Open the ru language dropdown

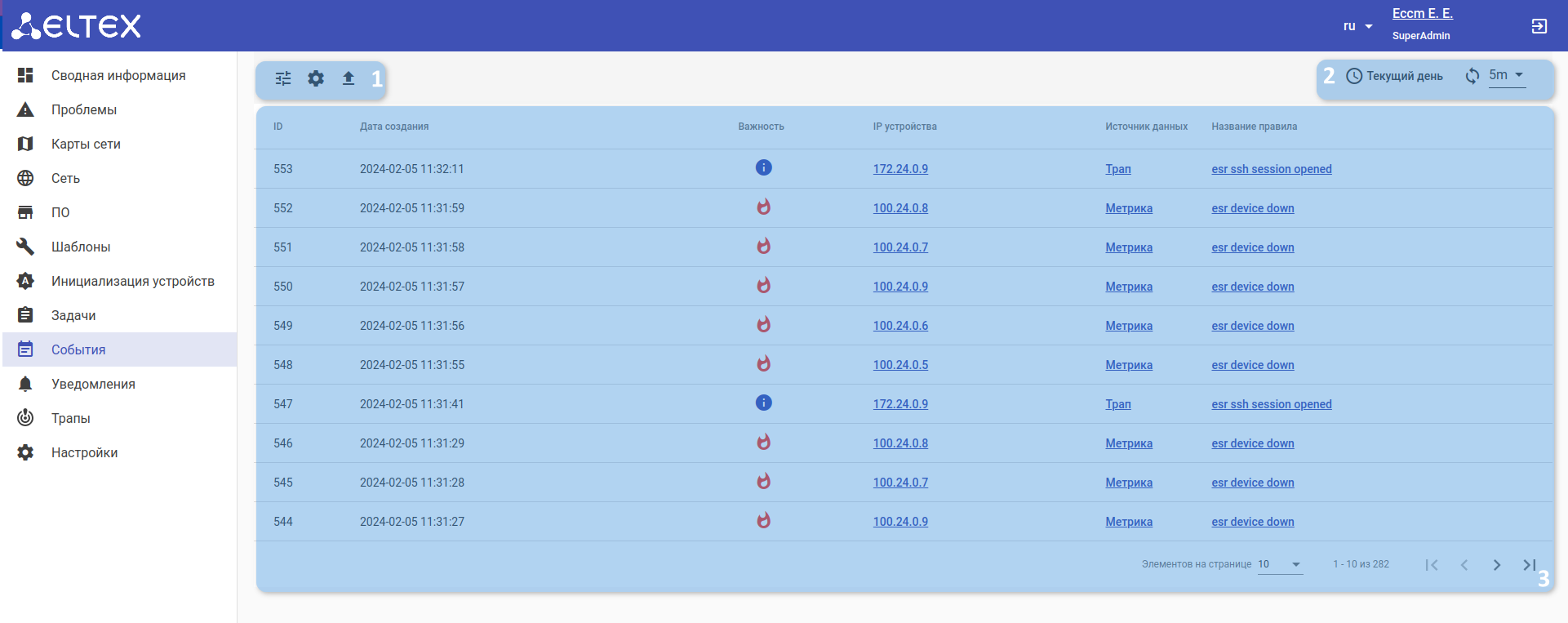click(x=1358, y=26)
